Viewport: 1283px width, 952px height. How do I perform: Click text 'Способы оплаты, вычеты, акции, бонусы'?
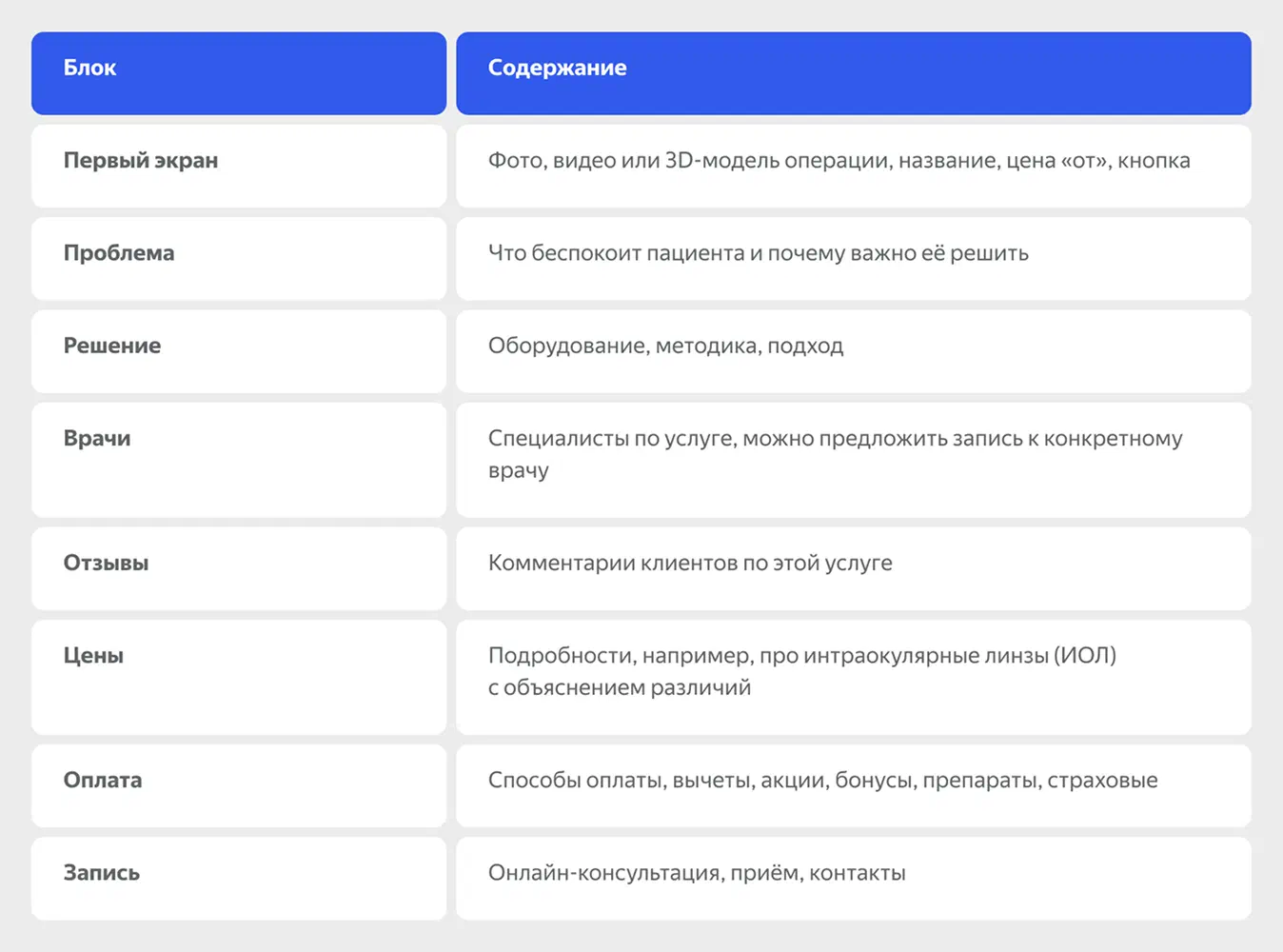(x=702, y=781)
